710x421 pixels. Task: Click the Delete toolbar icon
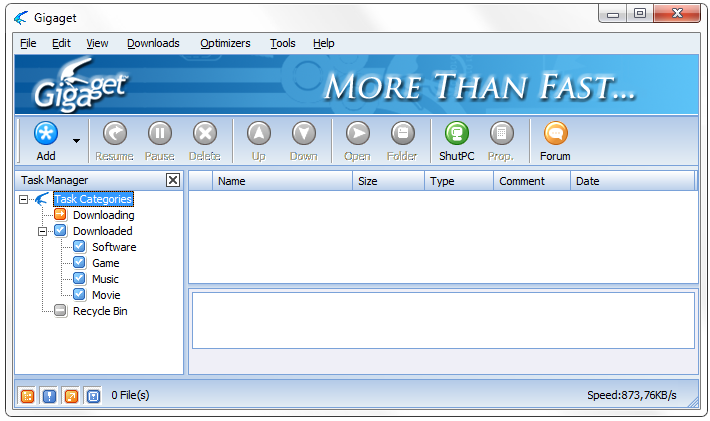click(x=205, y=134)
